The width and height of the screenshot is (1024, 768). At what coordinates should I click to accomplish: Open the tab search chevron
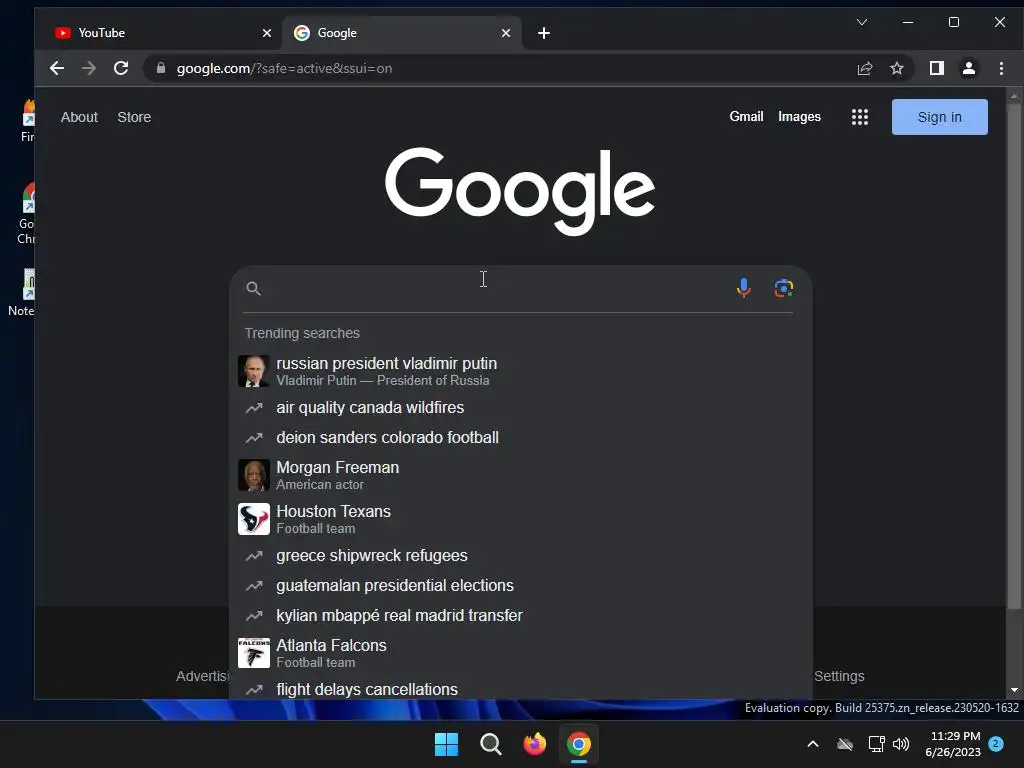(x=862, y=22)
